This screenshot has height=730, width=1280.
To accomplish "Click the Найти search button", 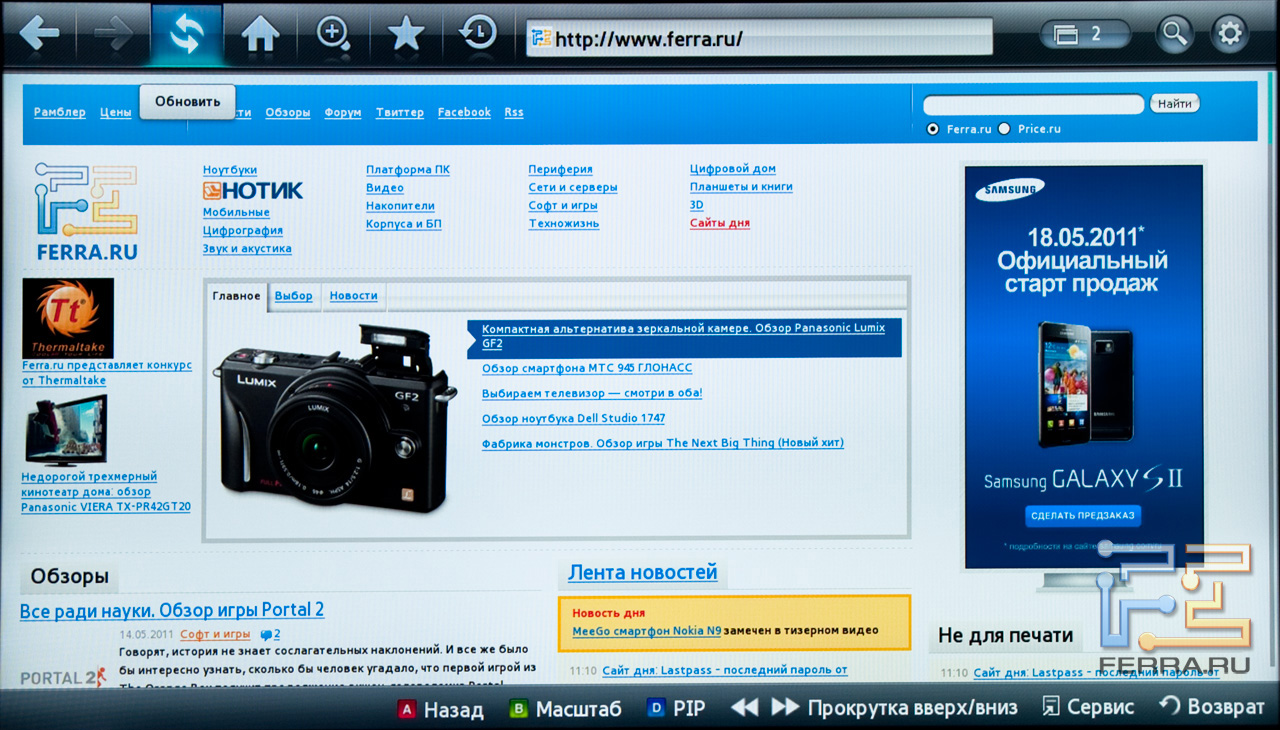I will [1175, 104].
